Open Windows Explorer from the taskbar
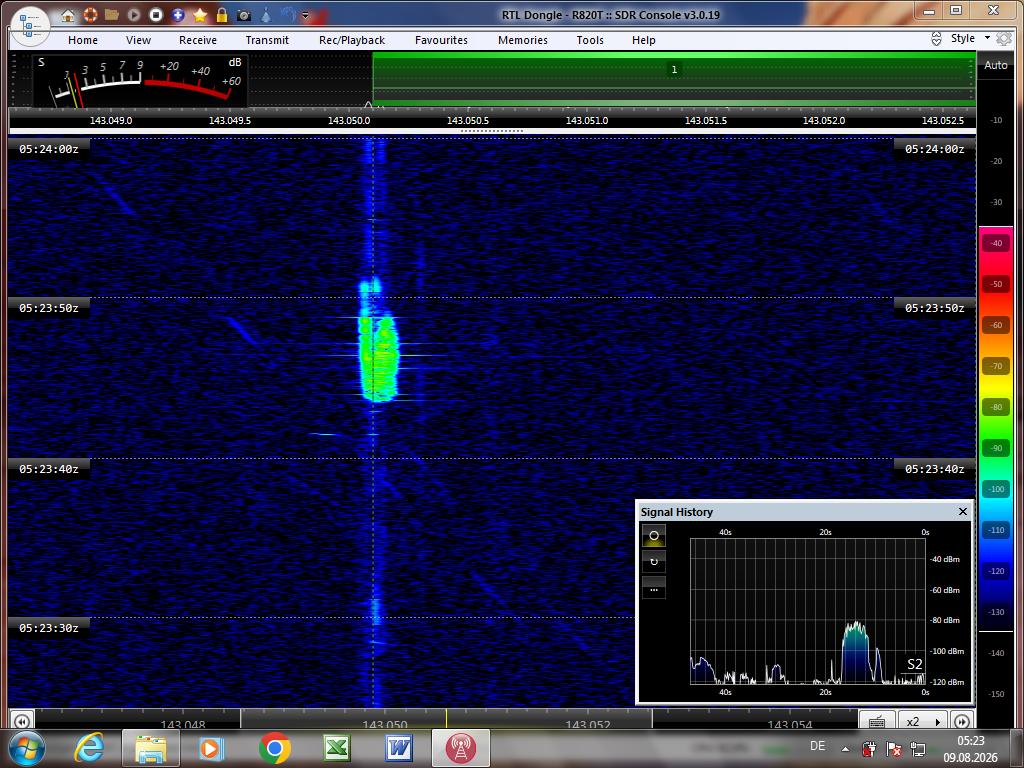The image size is (1024, 768). [151, 748]
